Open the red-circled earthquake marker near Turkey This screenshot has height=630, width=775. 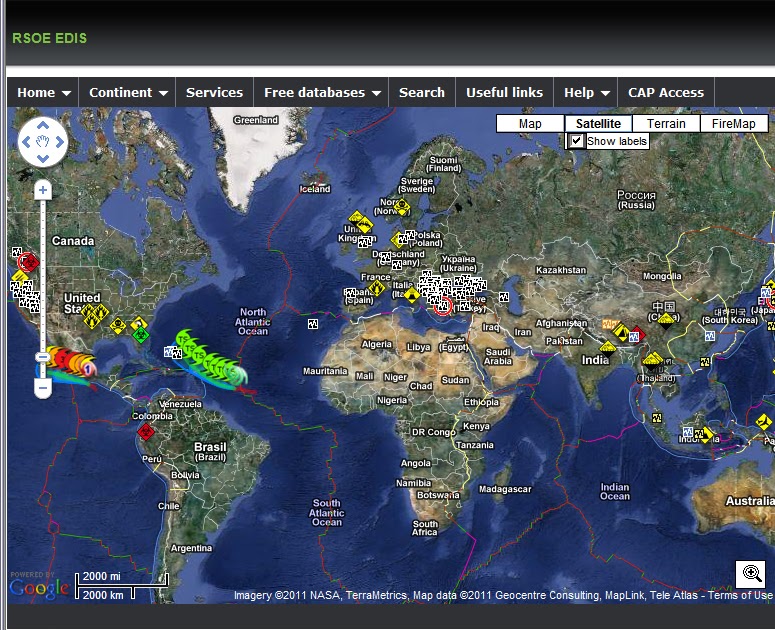tap(443, 306)
